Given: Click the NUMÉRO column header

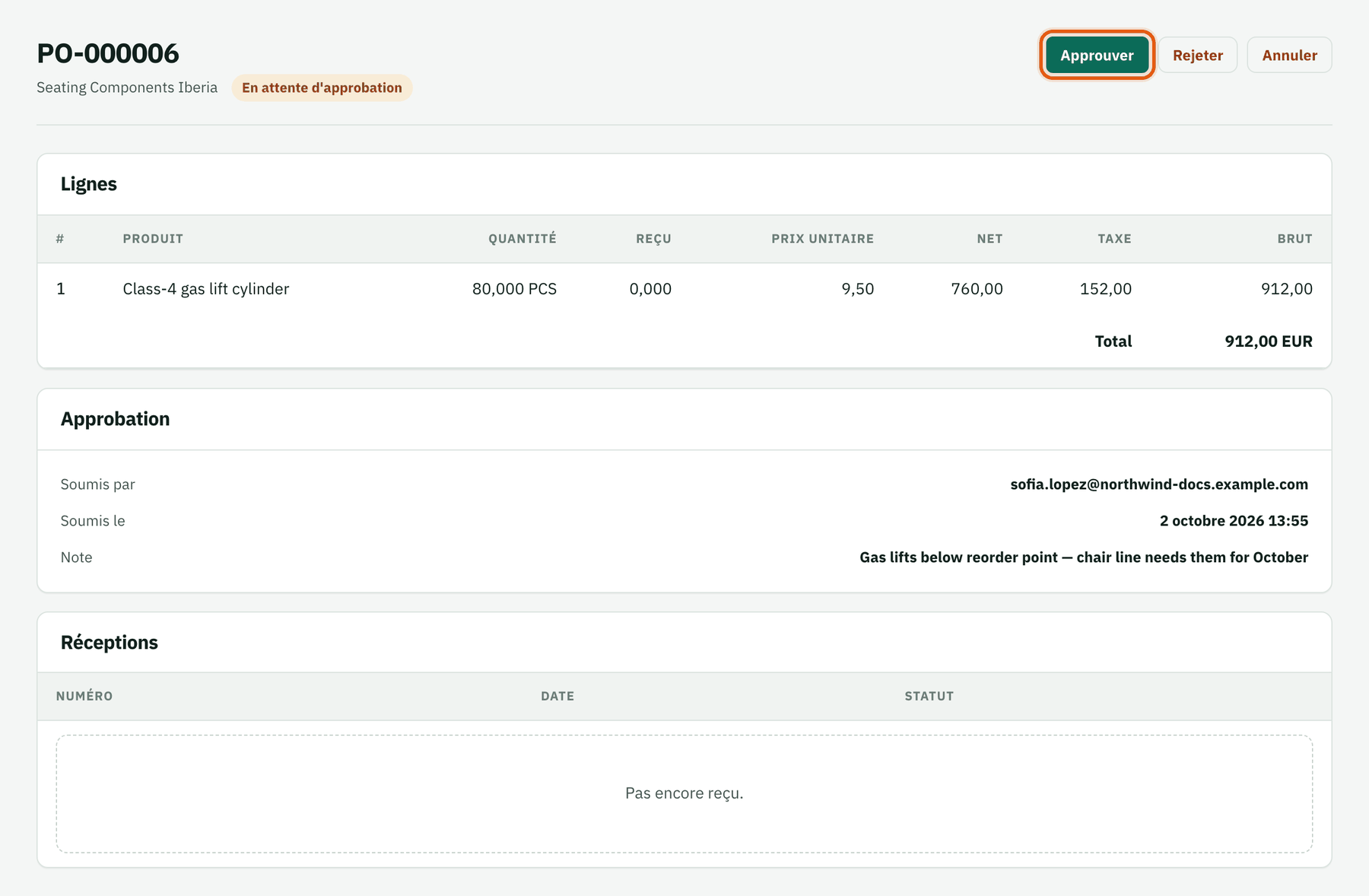Looking at the screenshot, I should pos(84,696).
